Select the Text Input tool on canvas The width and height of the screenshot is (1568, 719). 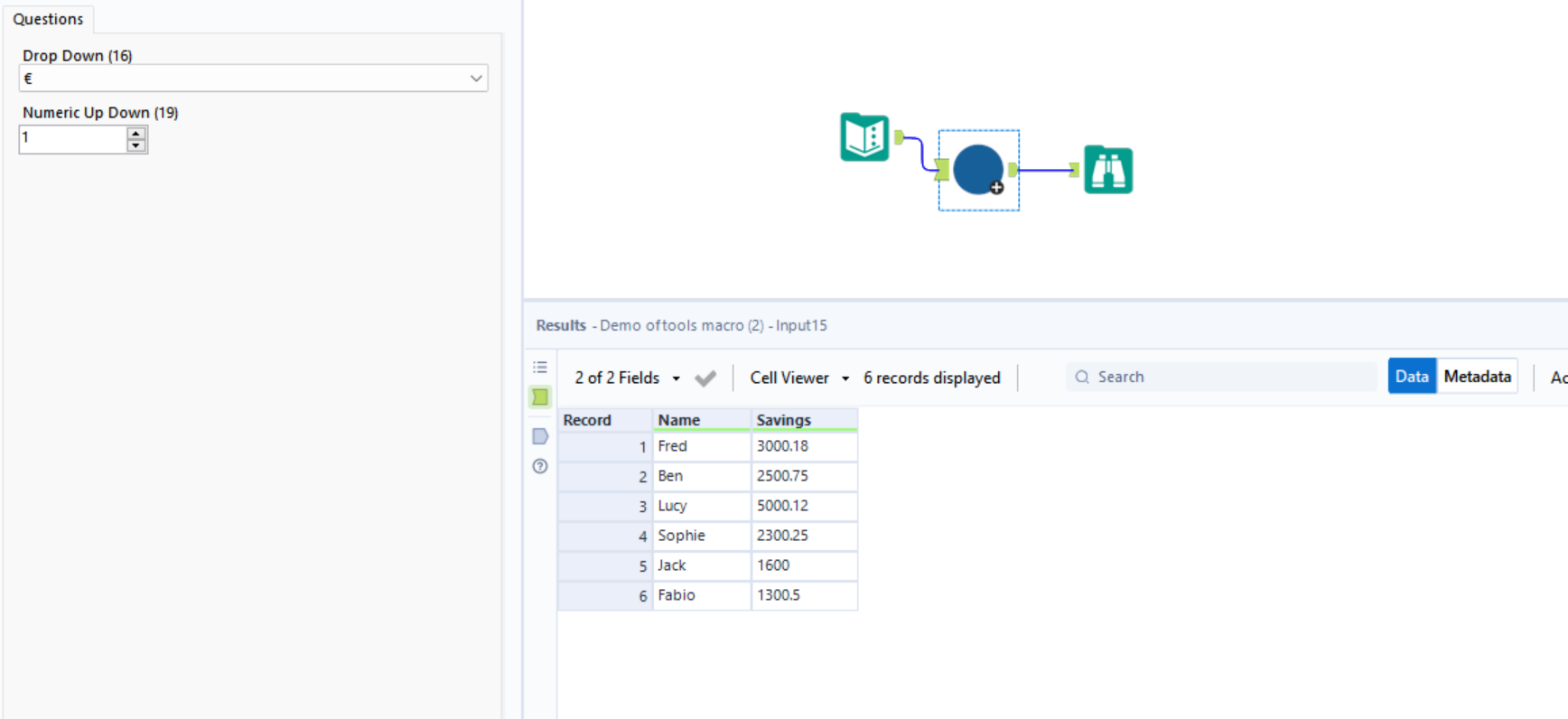pyautogui.click(x=864, y=137)
